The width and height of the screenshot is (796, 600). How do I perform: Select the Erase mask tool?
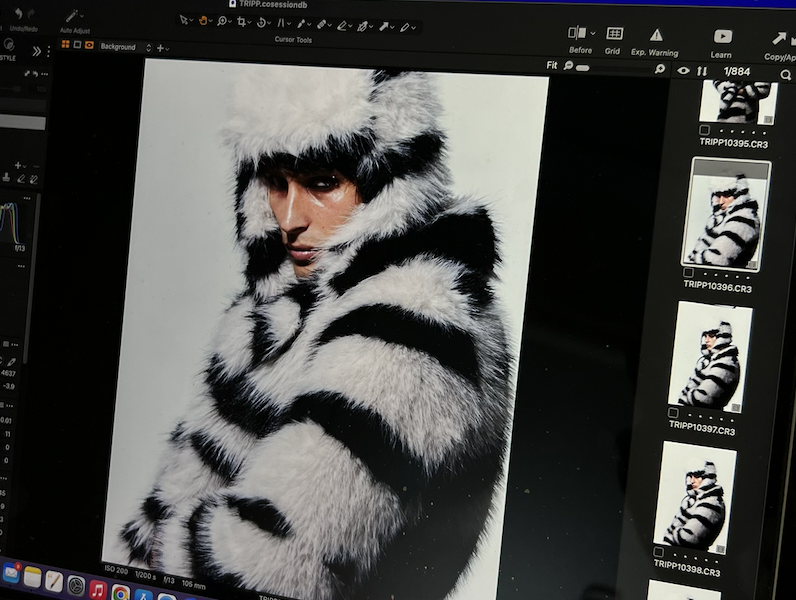[343, 25]
